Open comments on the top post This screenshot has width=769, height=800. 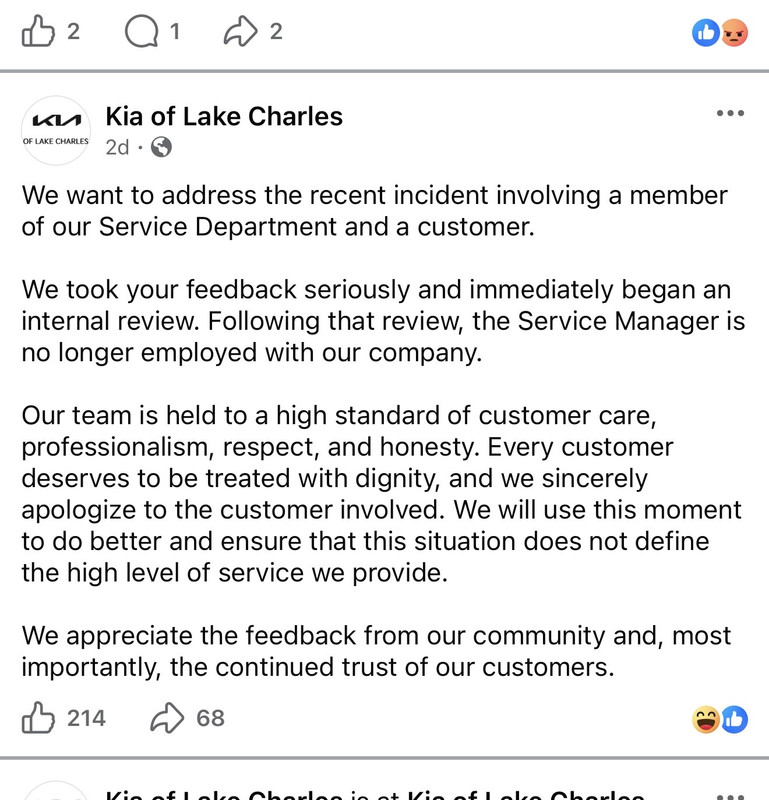[x=141, y=31]
